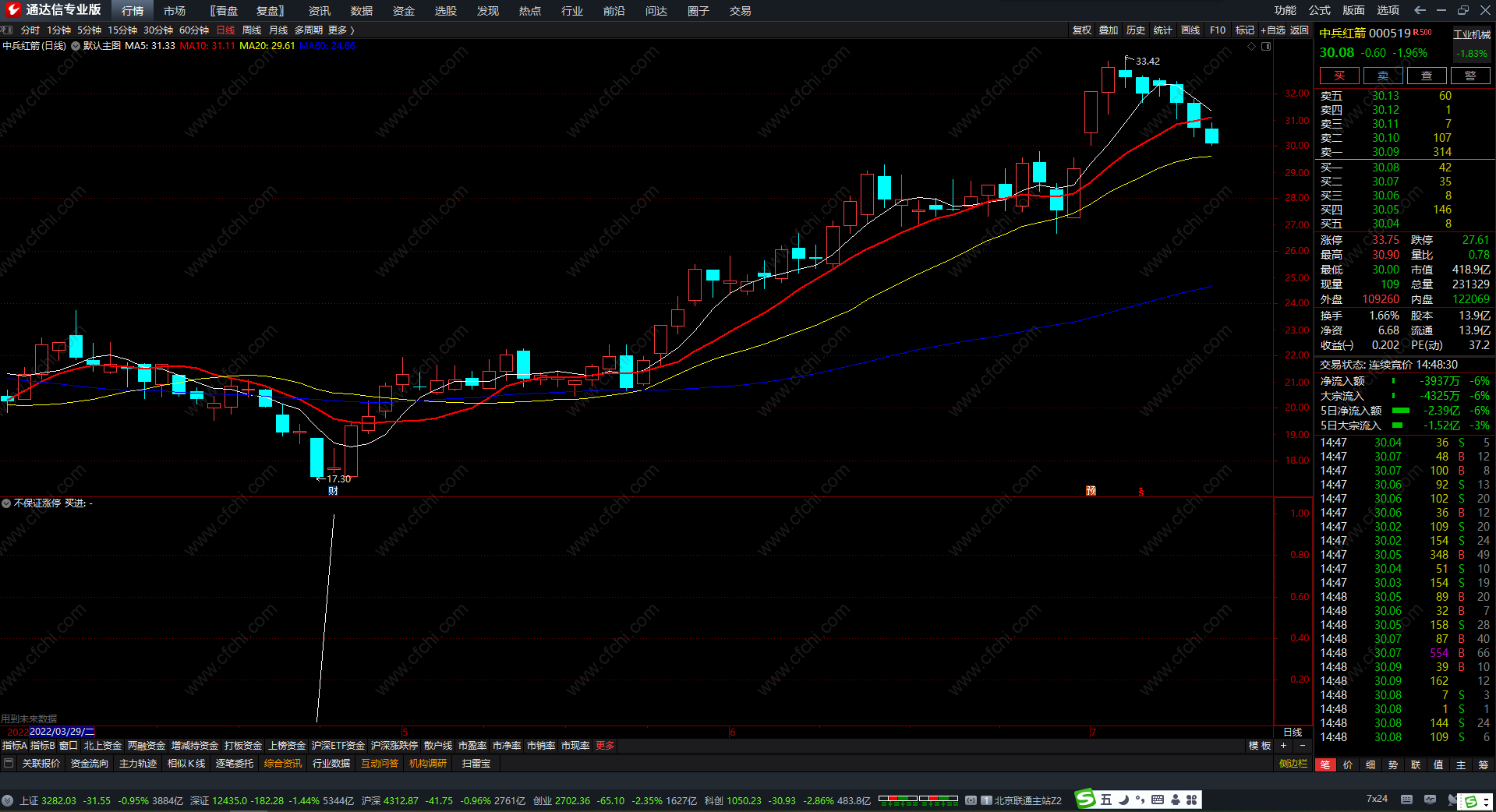The image size is (1496, 812).
Task: Toggle the 侧边栏 sidebar label
Action: point(1293,764)
